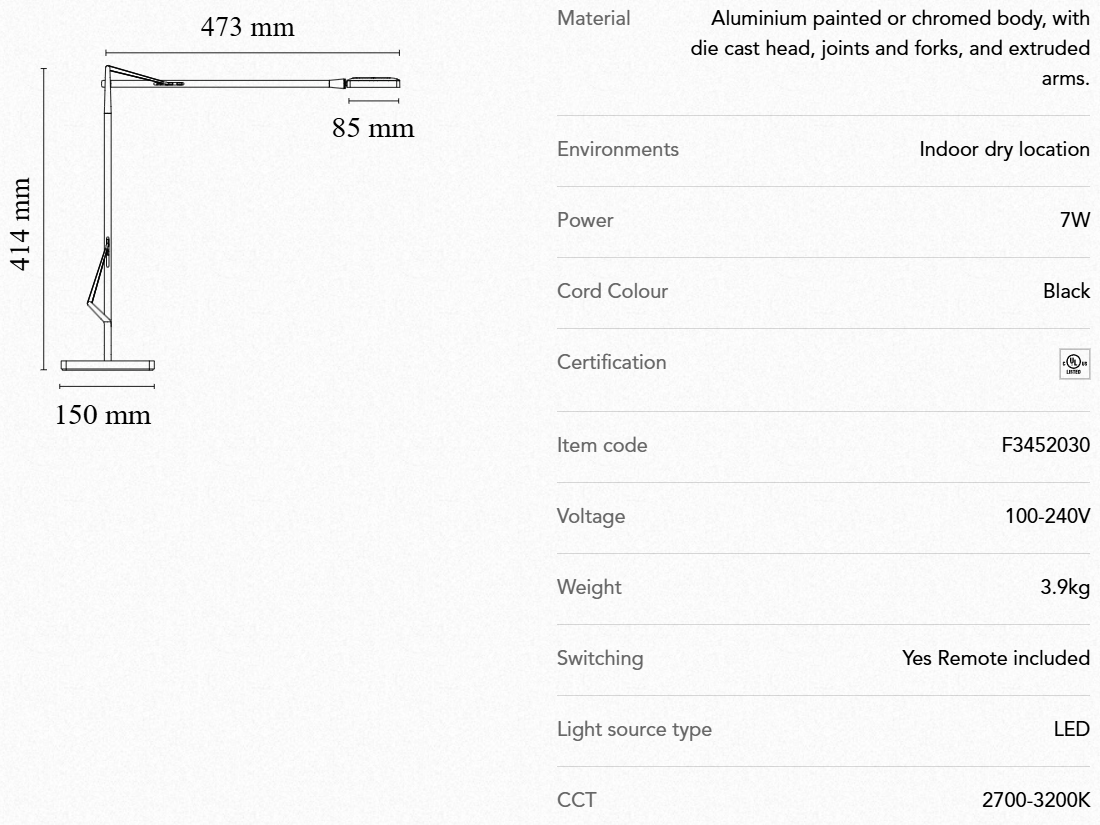Image resolution: width=1100 pixels, height=825 pixels.
Task: Click the UL Listed certification icon
Action: pos(1075,363)
